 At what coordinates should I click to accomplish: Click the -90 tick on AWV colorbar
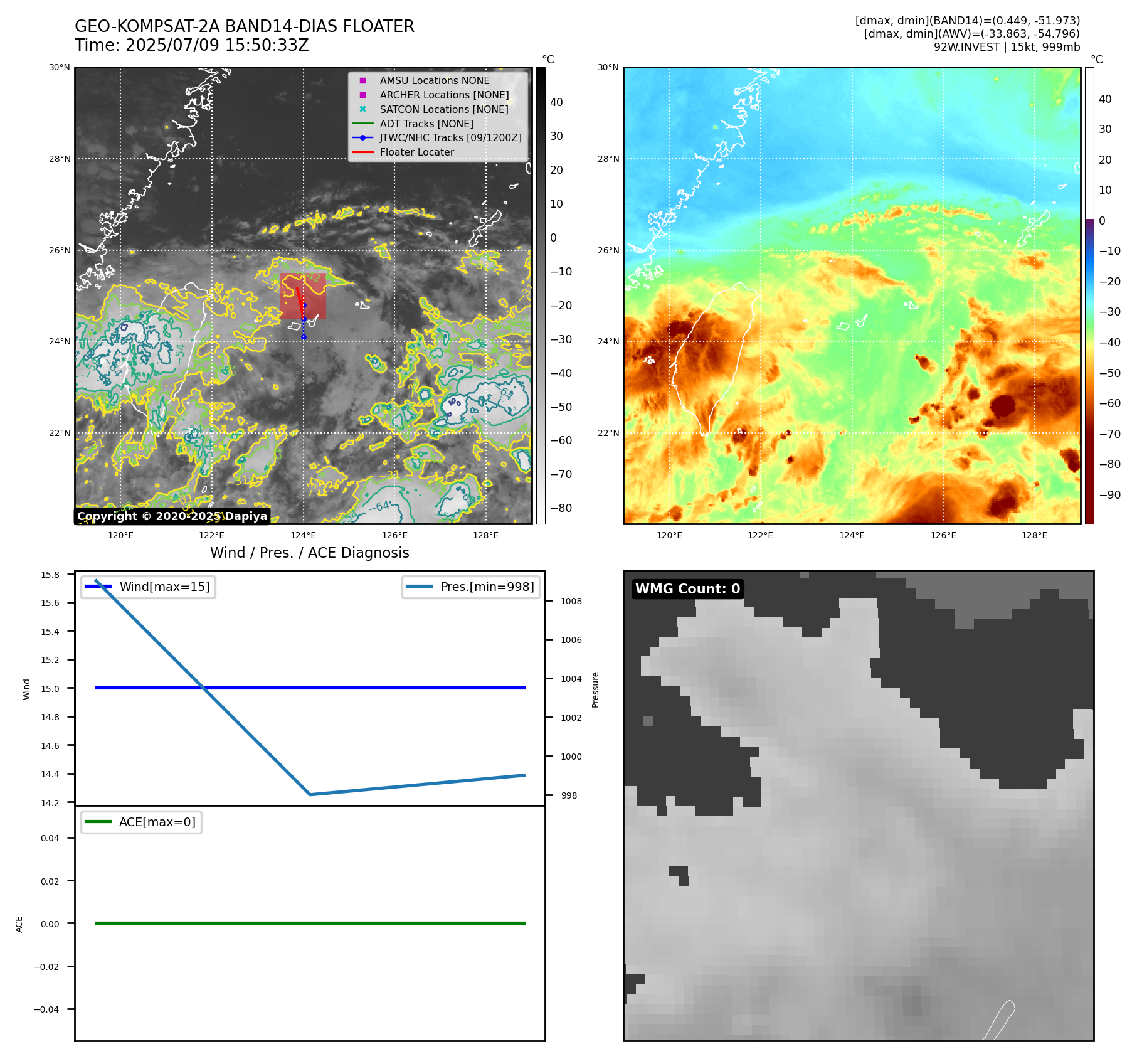(x=1110, y=495)
